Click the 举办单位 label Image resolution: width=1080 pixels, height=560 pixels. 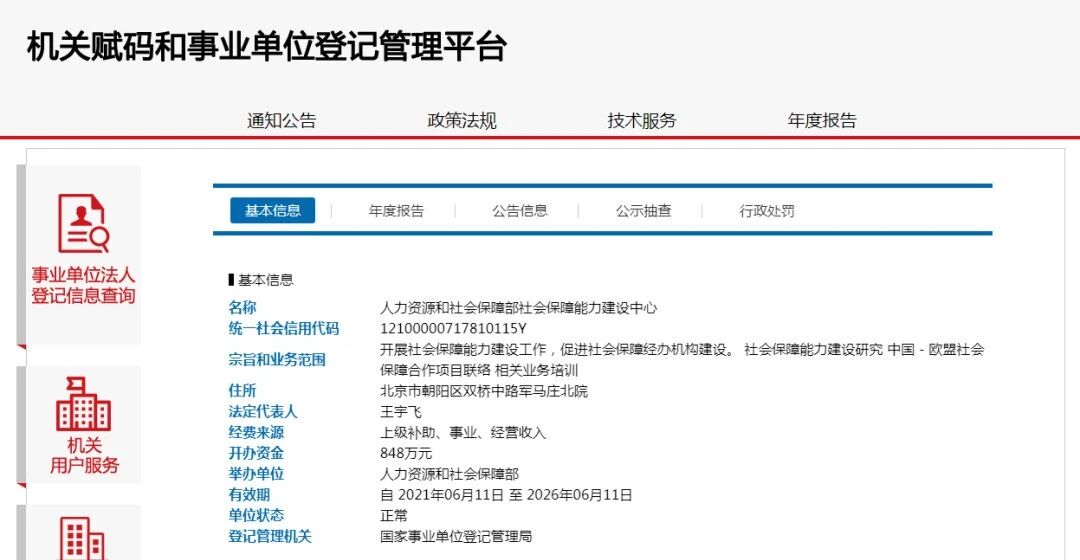[256, 473]
